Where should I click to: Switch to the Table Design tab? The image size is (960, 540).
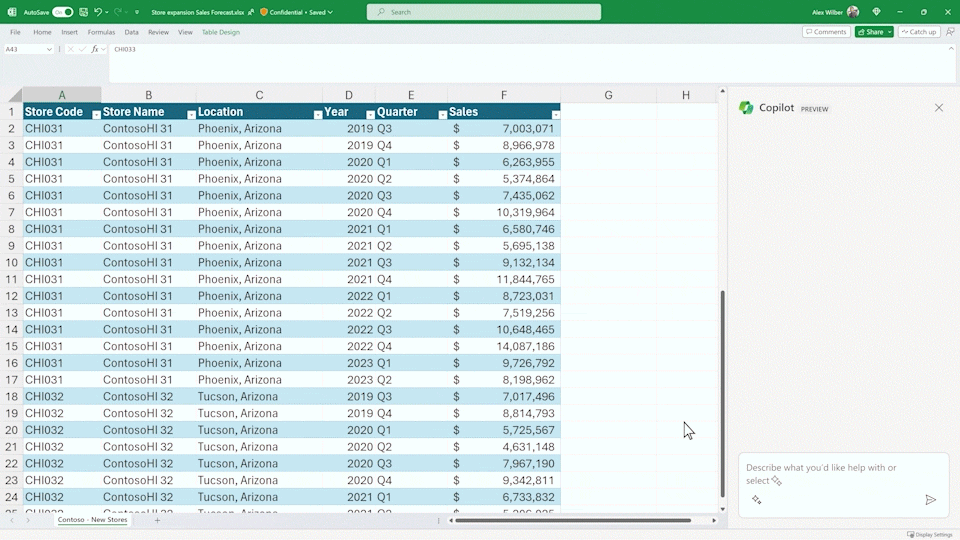tap(220, 32)
